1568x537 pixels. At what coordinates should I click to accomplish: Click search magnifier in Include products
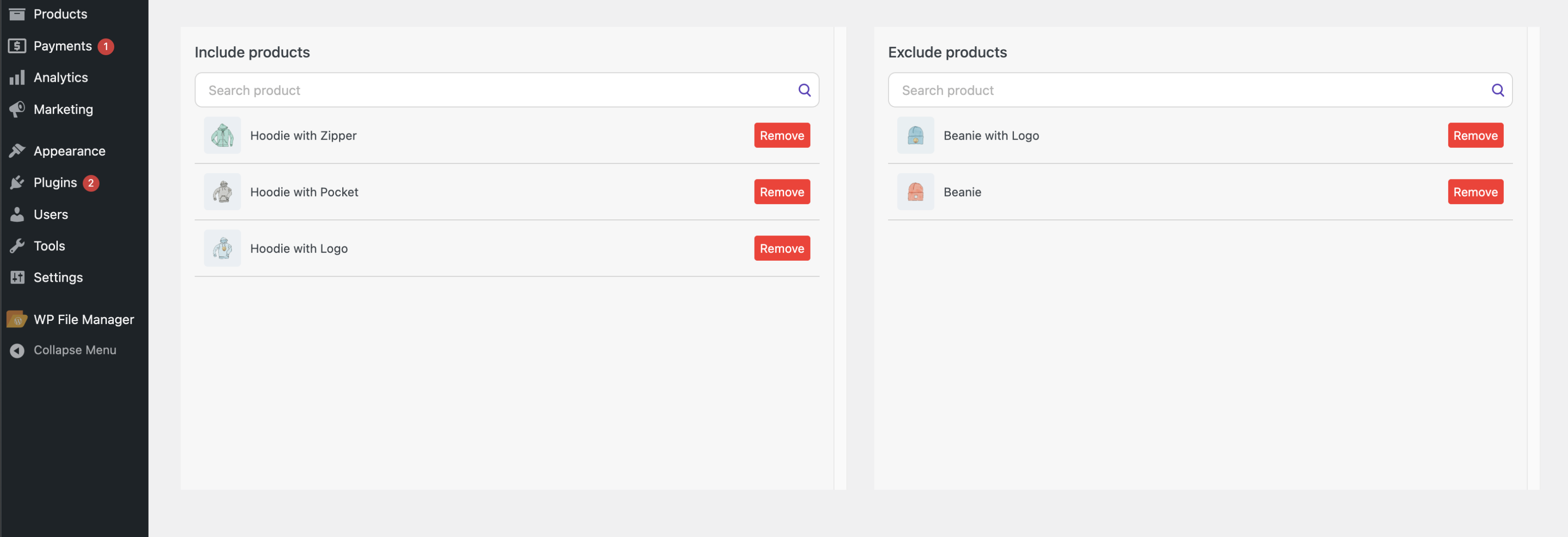[804, 90]
